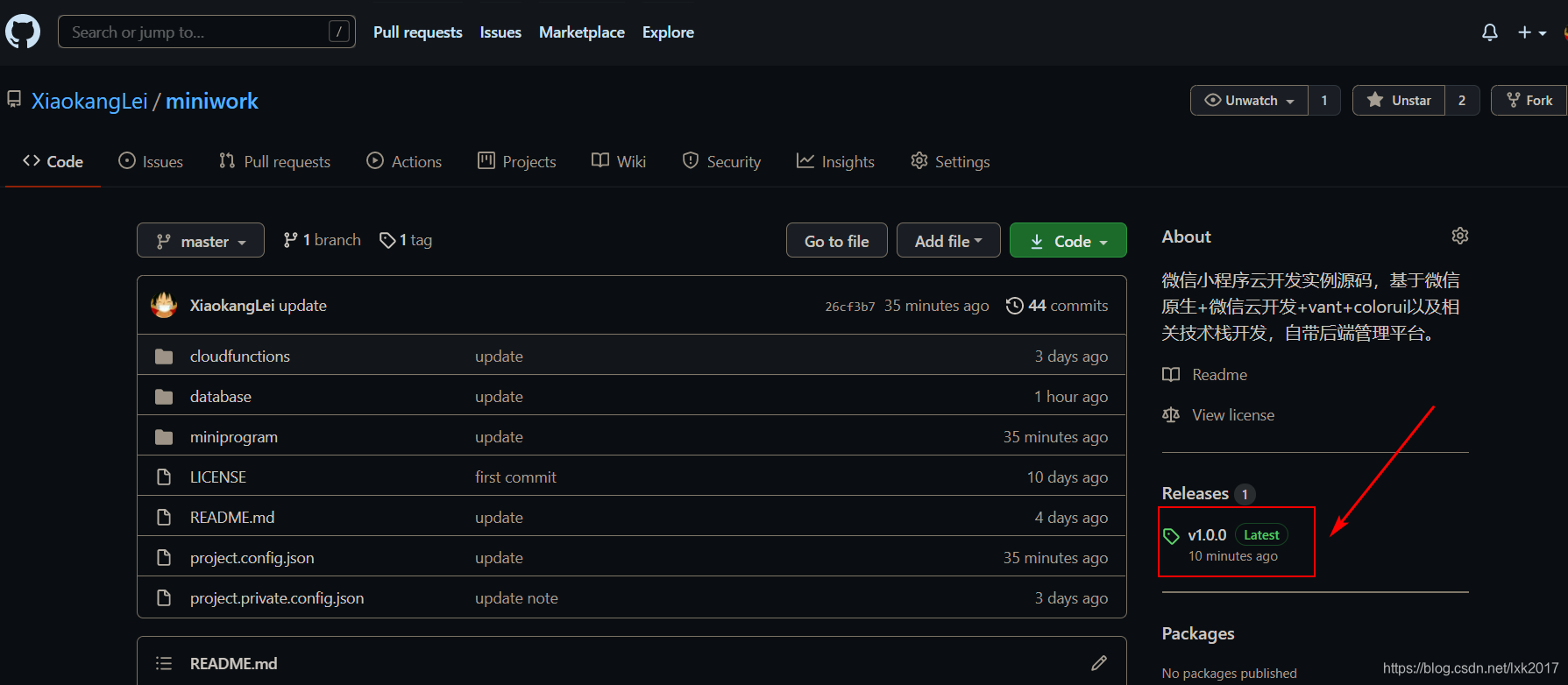
Task: Open notifications bell icon
Action: (1489, 32)
